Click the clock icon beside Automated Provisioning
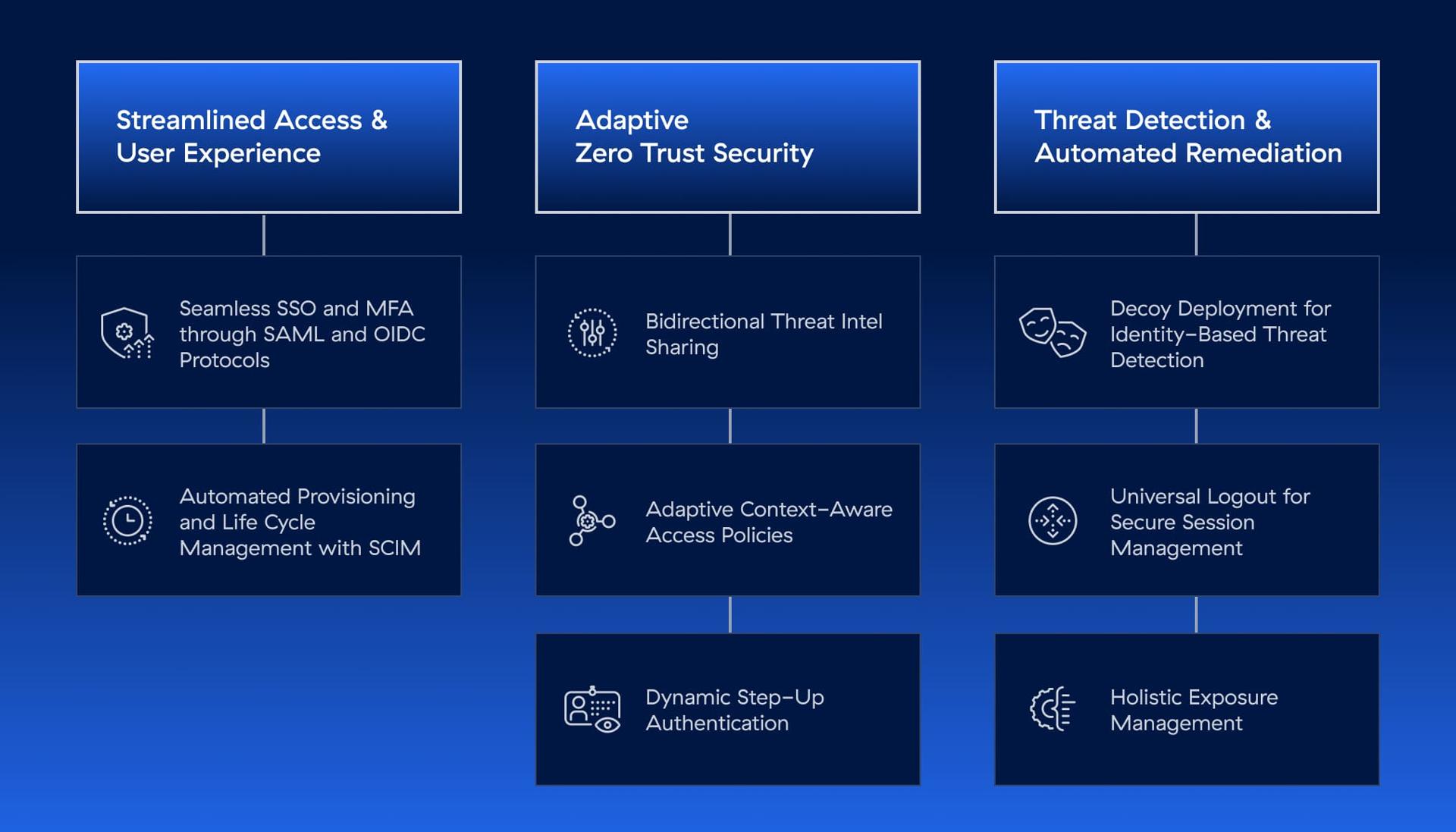 (127, 521)
